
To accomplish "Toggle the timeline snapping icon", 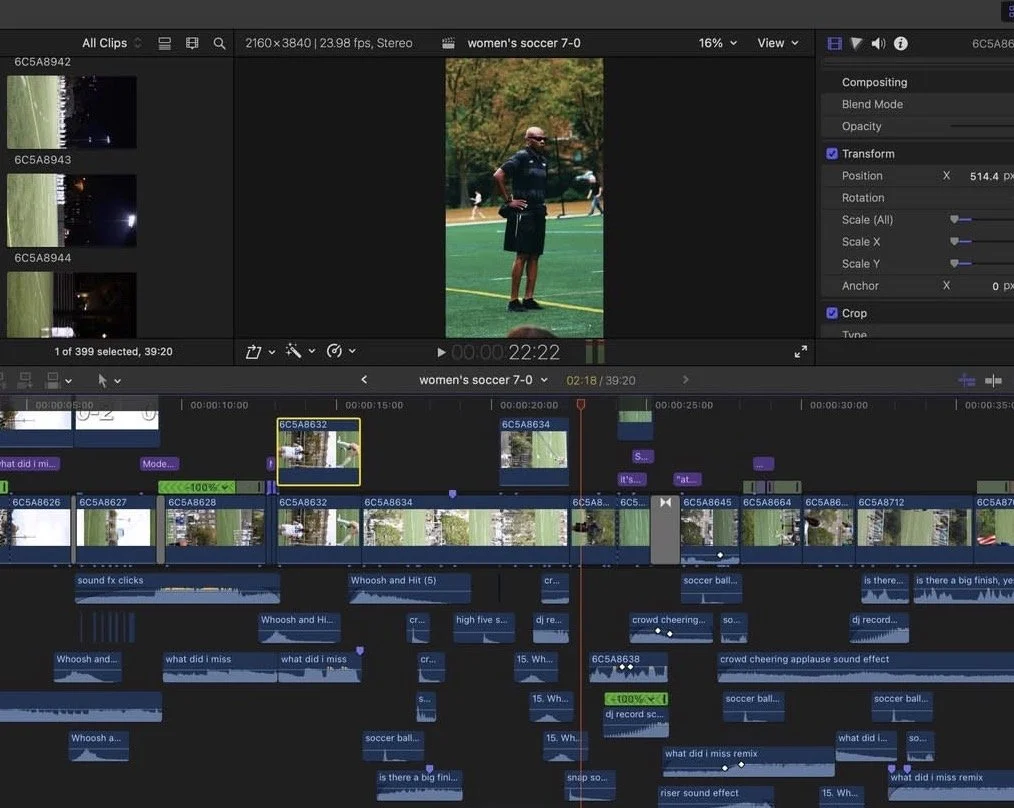I will (993, 380).
